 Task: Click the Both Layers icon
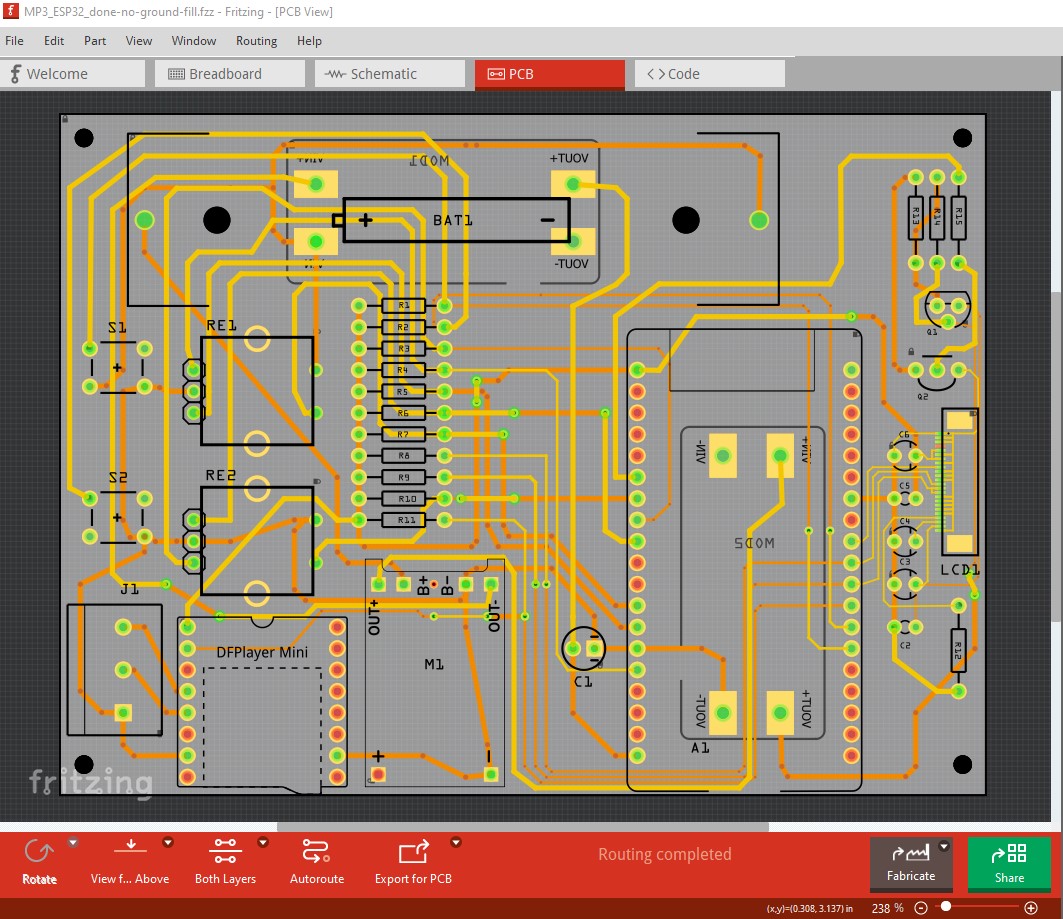[225, 853]
